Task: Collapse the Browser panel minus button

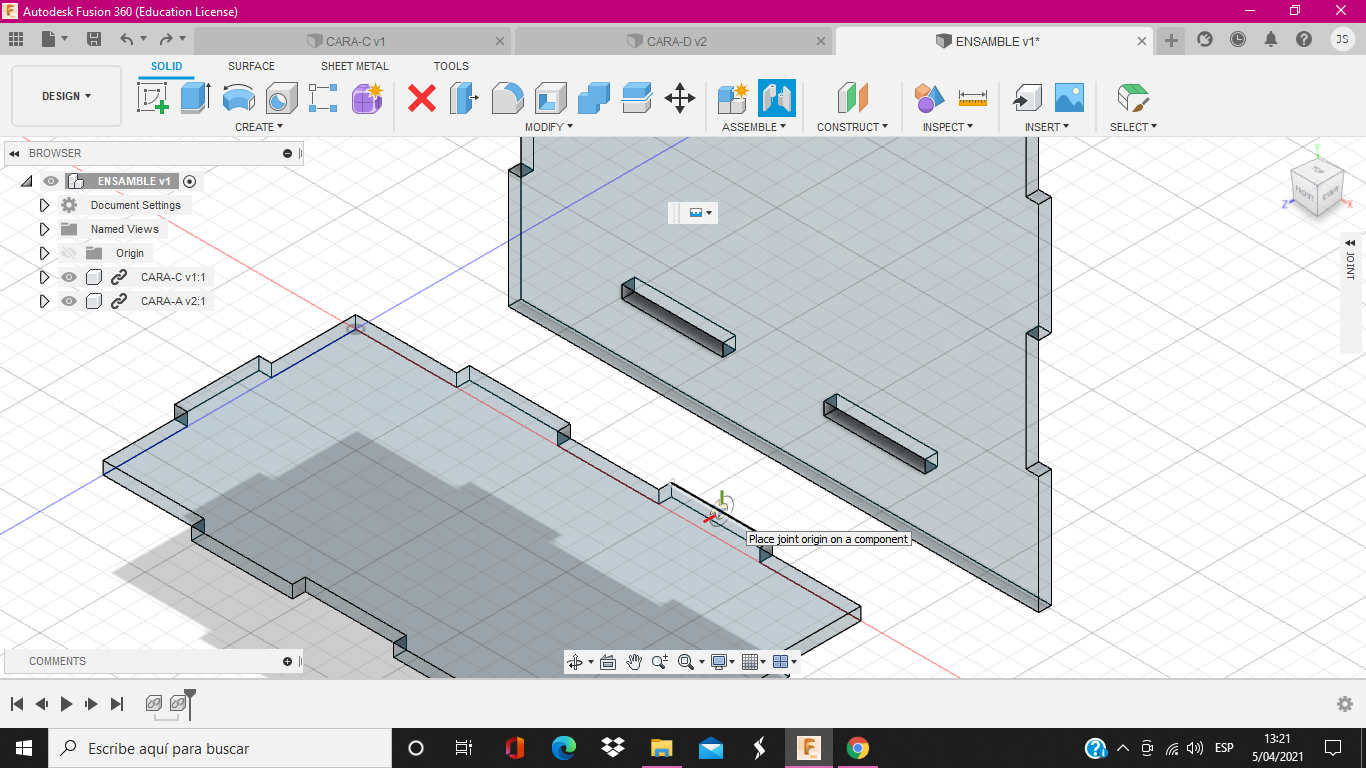Action: [x=288, y=153]
